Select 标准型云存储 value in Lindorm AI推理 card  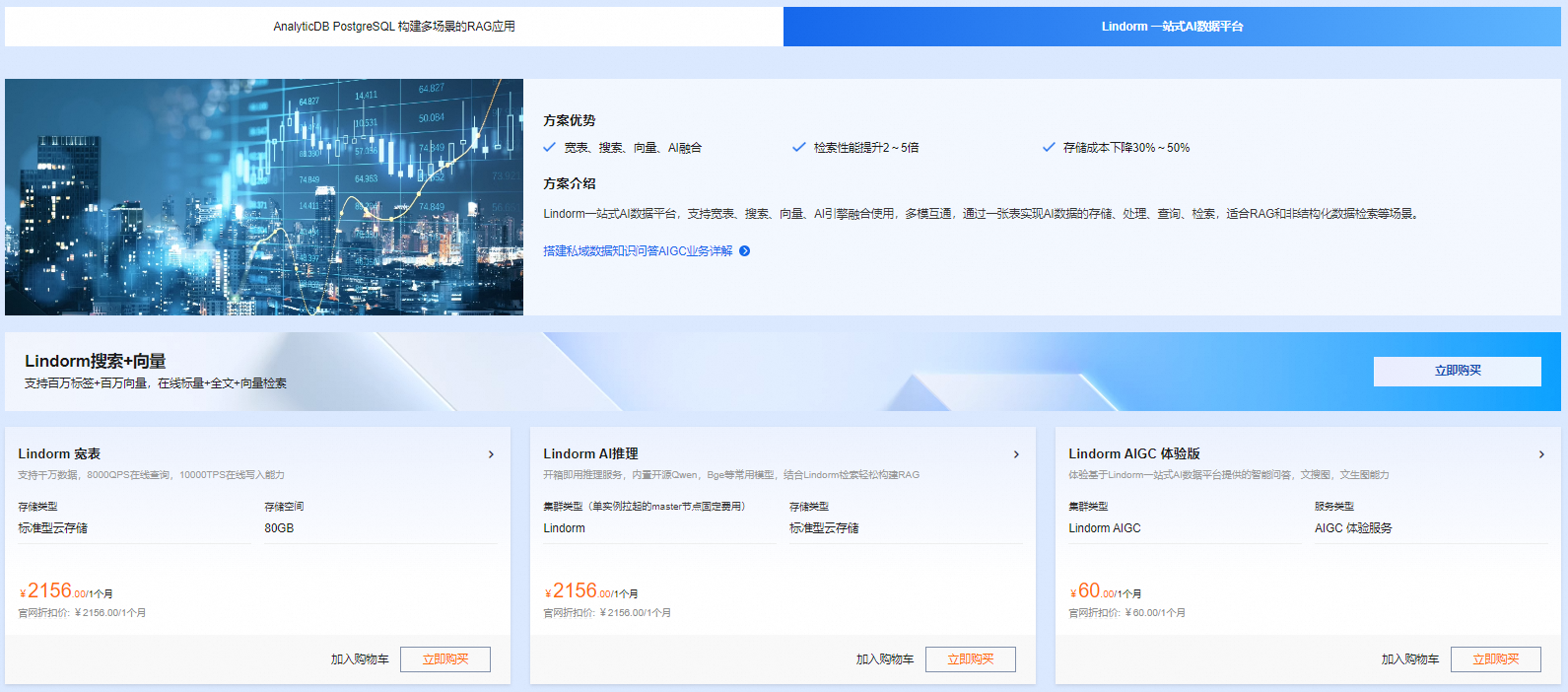pos(824,528)
